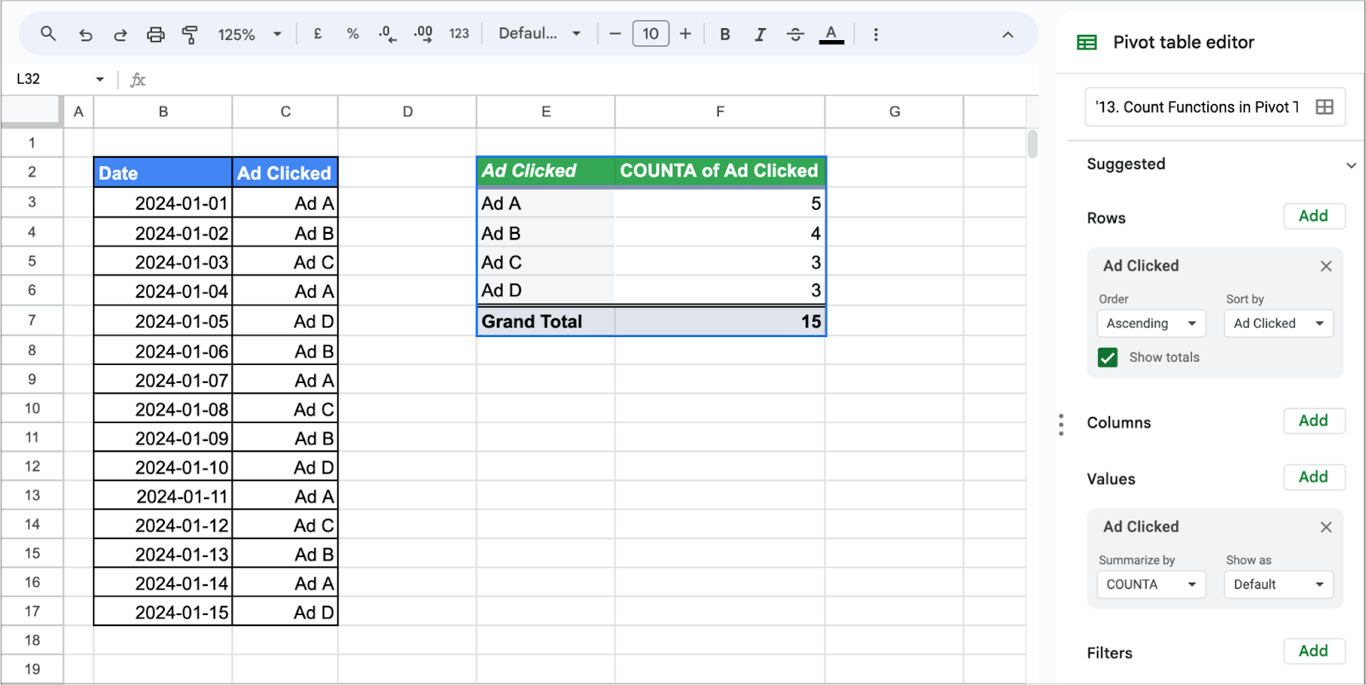Click the formula bar fx area
The width and height of the screenshot is (1366, 685).
tap(138, 79)
